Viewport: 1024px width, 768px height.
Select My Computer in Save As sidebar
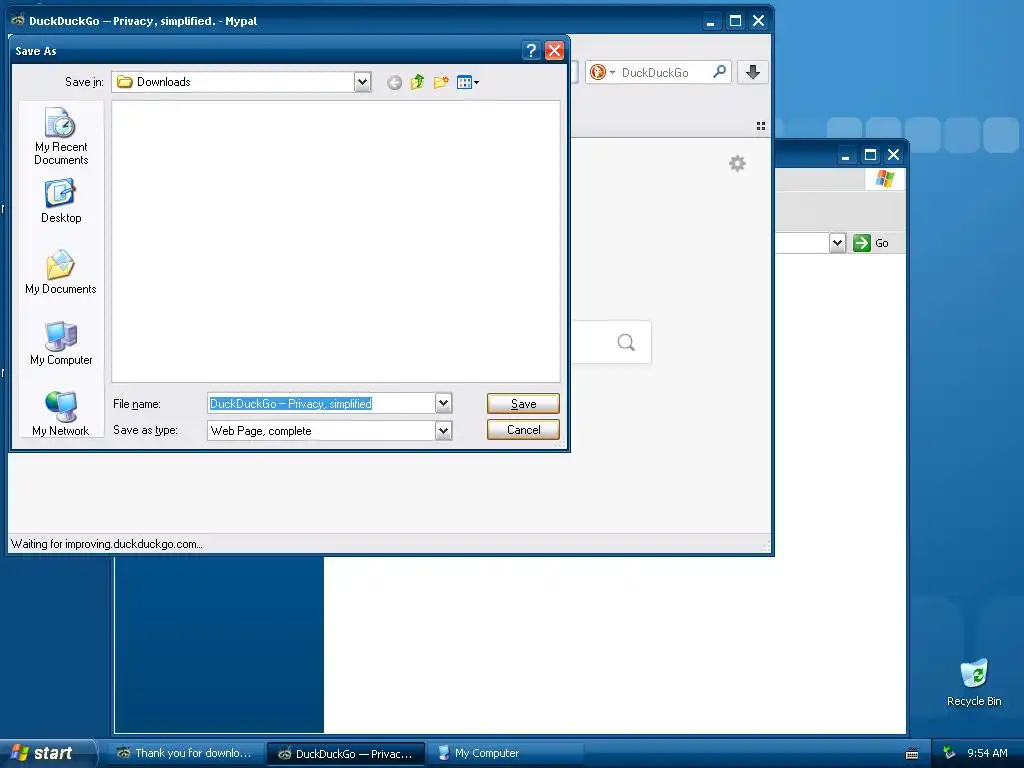point(61,343)
